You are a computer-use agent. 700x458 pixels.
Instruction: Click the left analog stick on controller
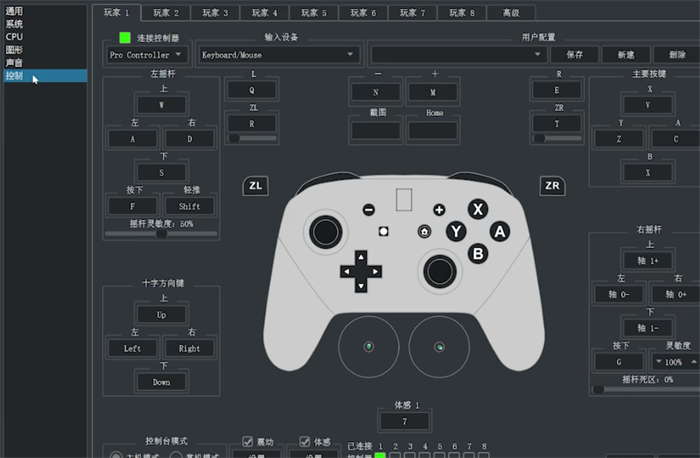[x=325, y=232]
